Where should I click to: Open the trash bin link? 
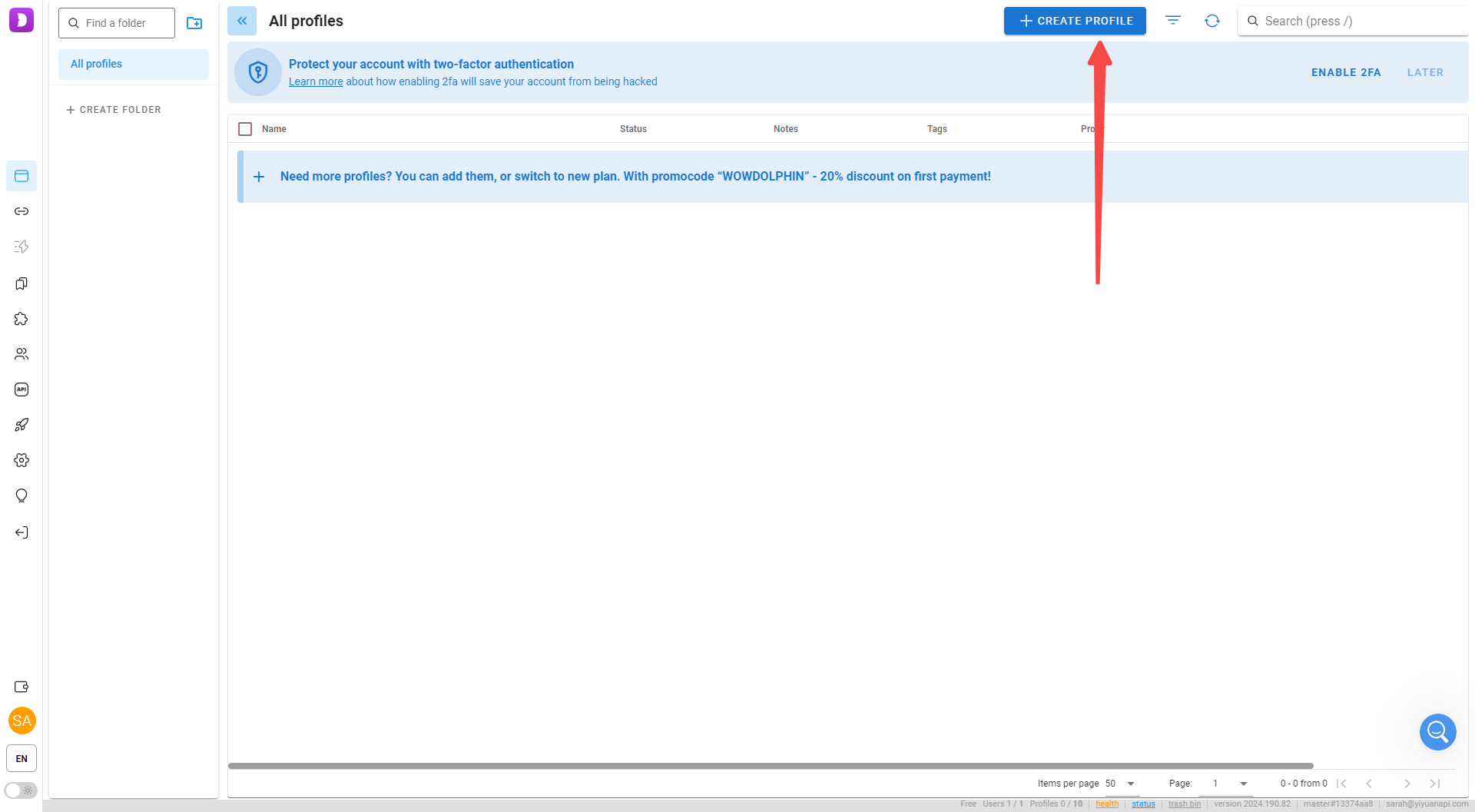[1185, 804]
